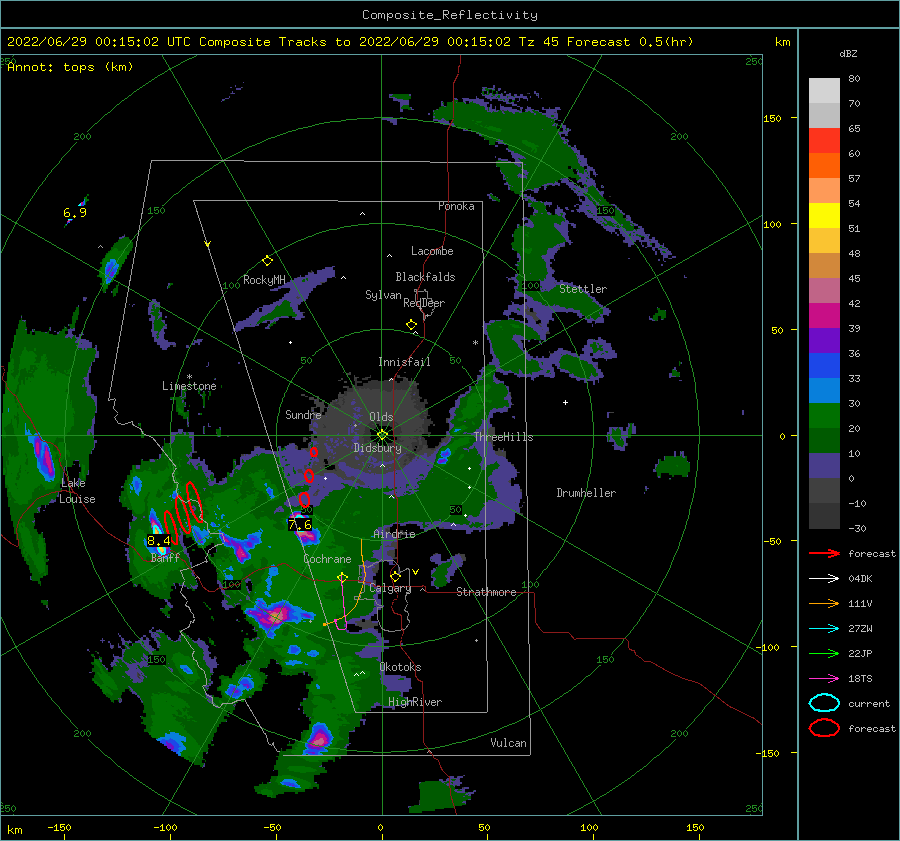Select the storm top label 8.4 near Banff
The height and width of the screenshot is (841, 900).
point(158,540)
